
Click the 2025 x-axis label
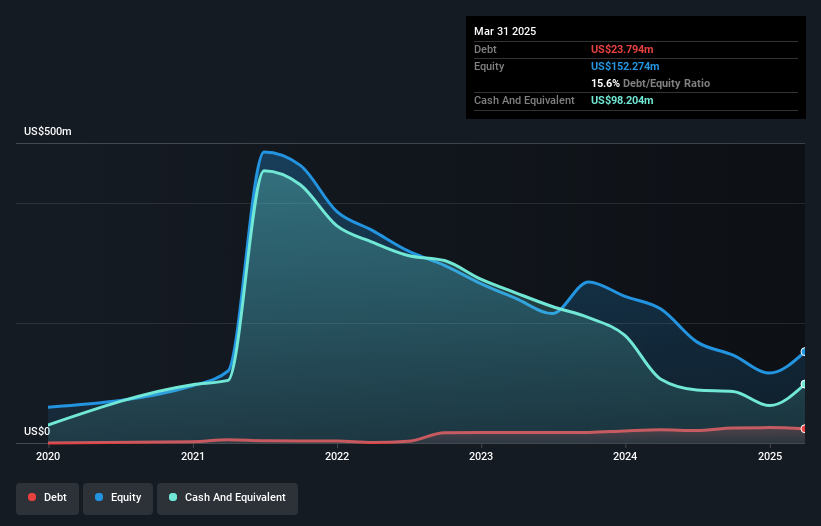pos(770,456)
